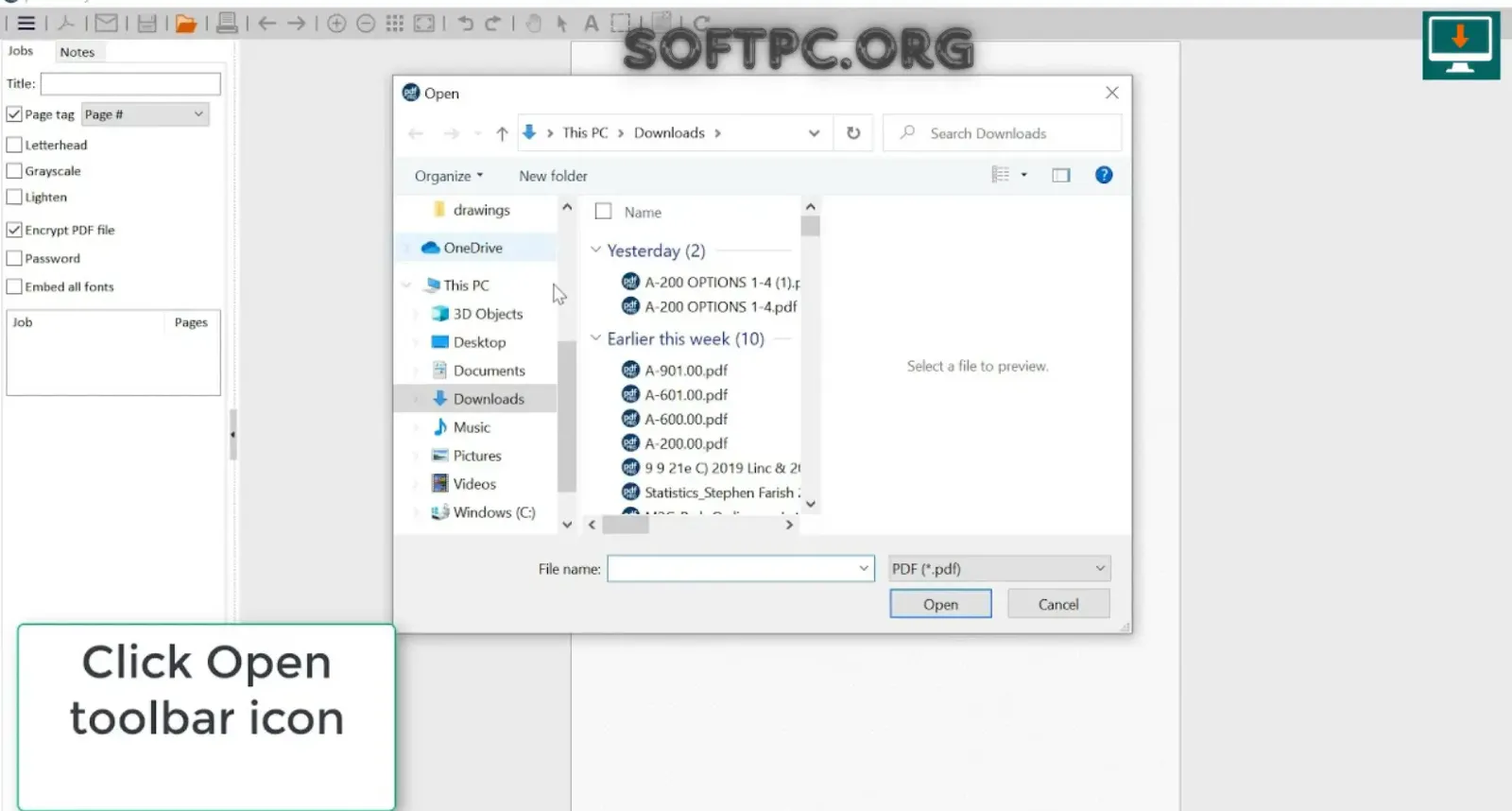The height and width of the screenshot is (811, 1512).
Task: Select Windows (C:) drive in navigation pane
Action: 493,512
